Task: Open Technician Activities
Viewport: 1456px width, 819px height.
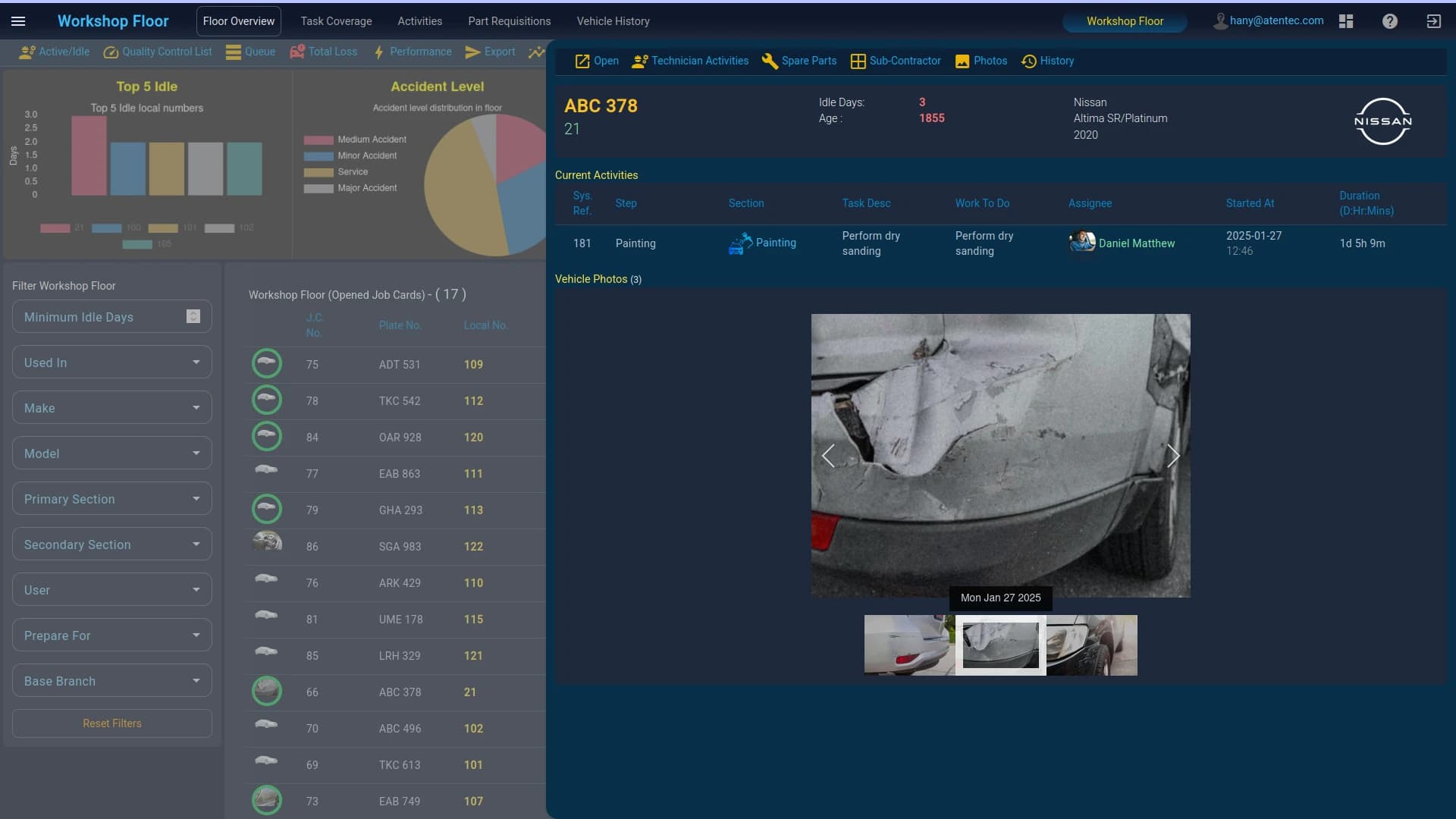Action: pos(690,61)
